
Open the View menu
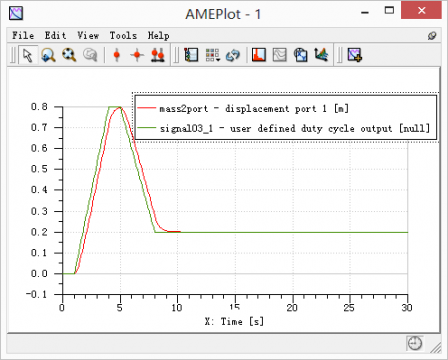coord(88,35)
